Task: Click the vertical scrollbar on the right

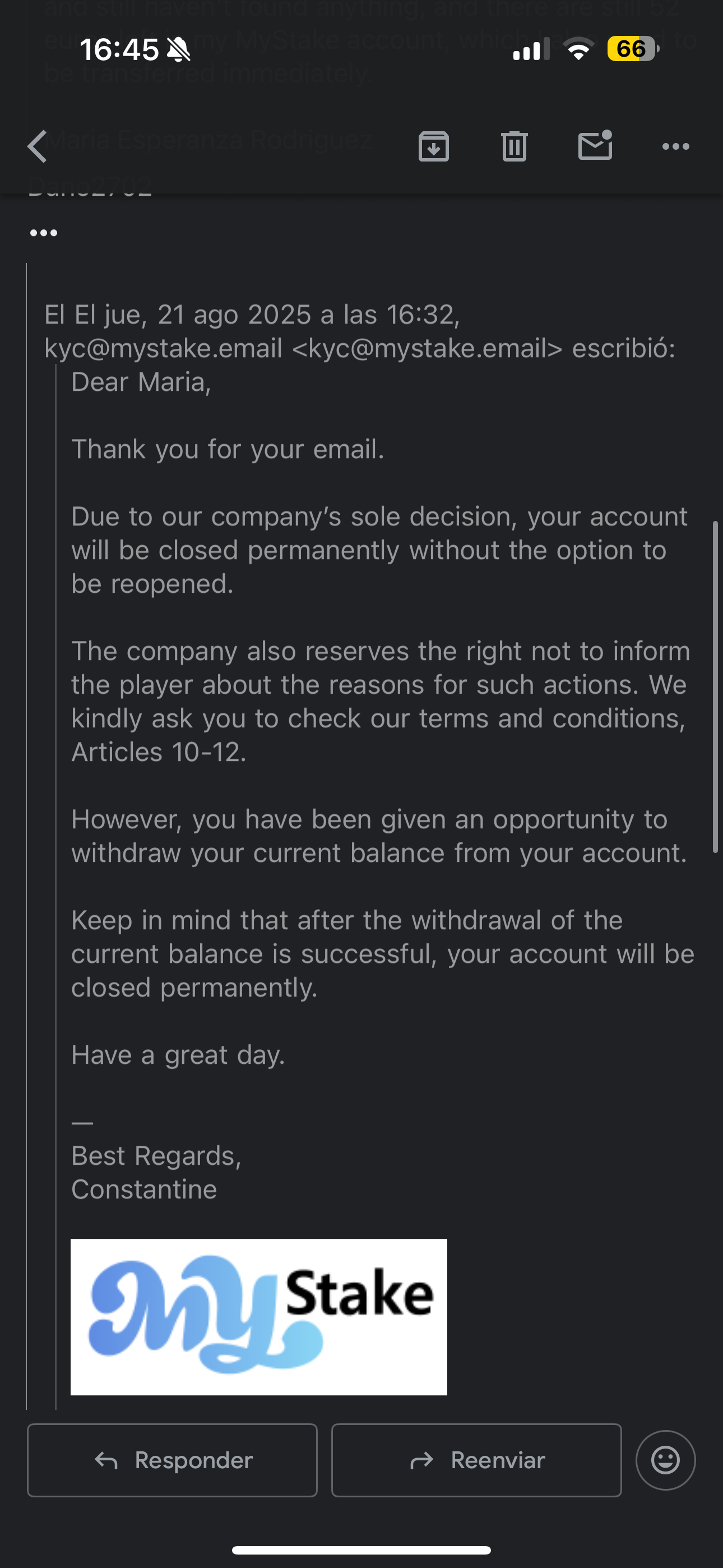Action: coord(716,686)
